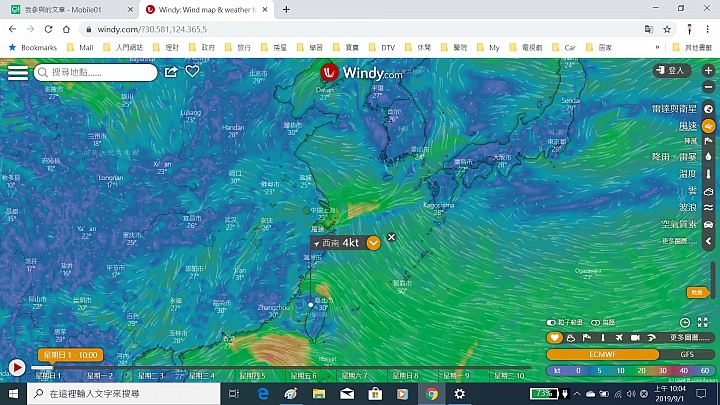Click the orange surface altitude tag

click(697, 292)
